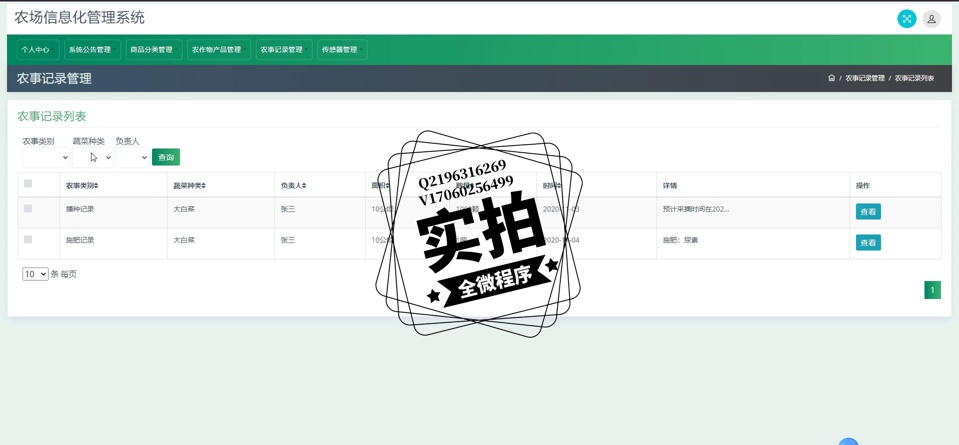Open the 农事类别 filter dropdown
This screenshot has height=445, width=959.
click(46, 157)
